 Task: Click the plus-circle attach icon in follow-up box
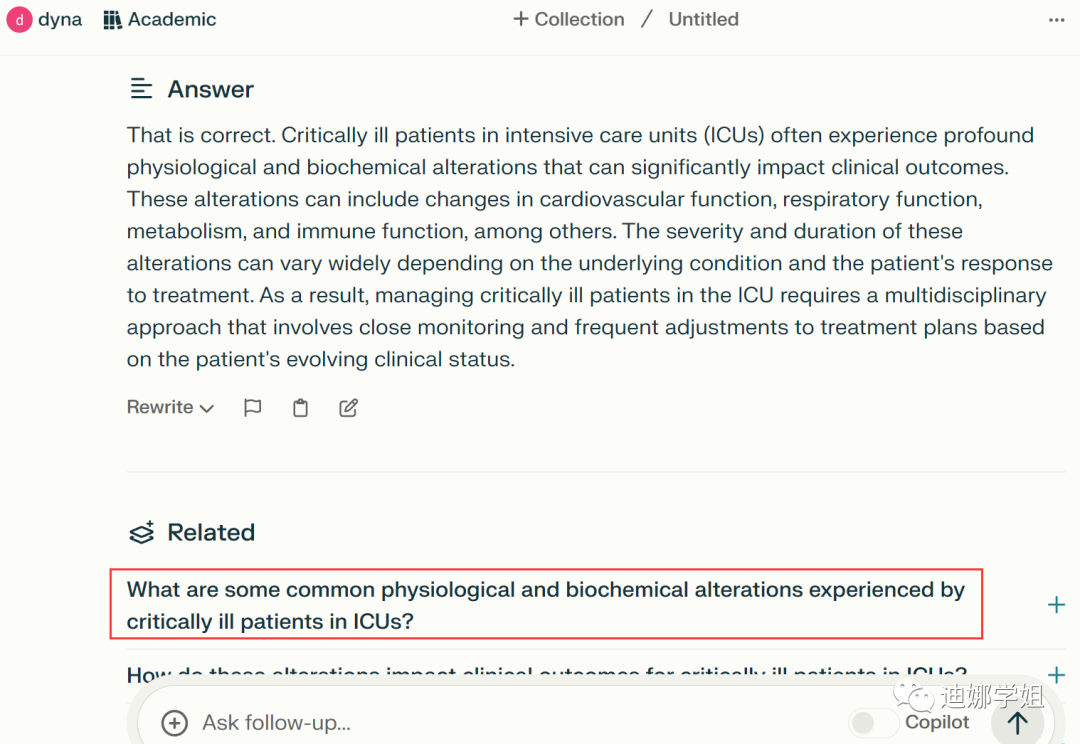[175, 723]
